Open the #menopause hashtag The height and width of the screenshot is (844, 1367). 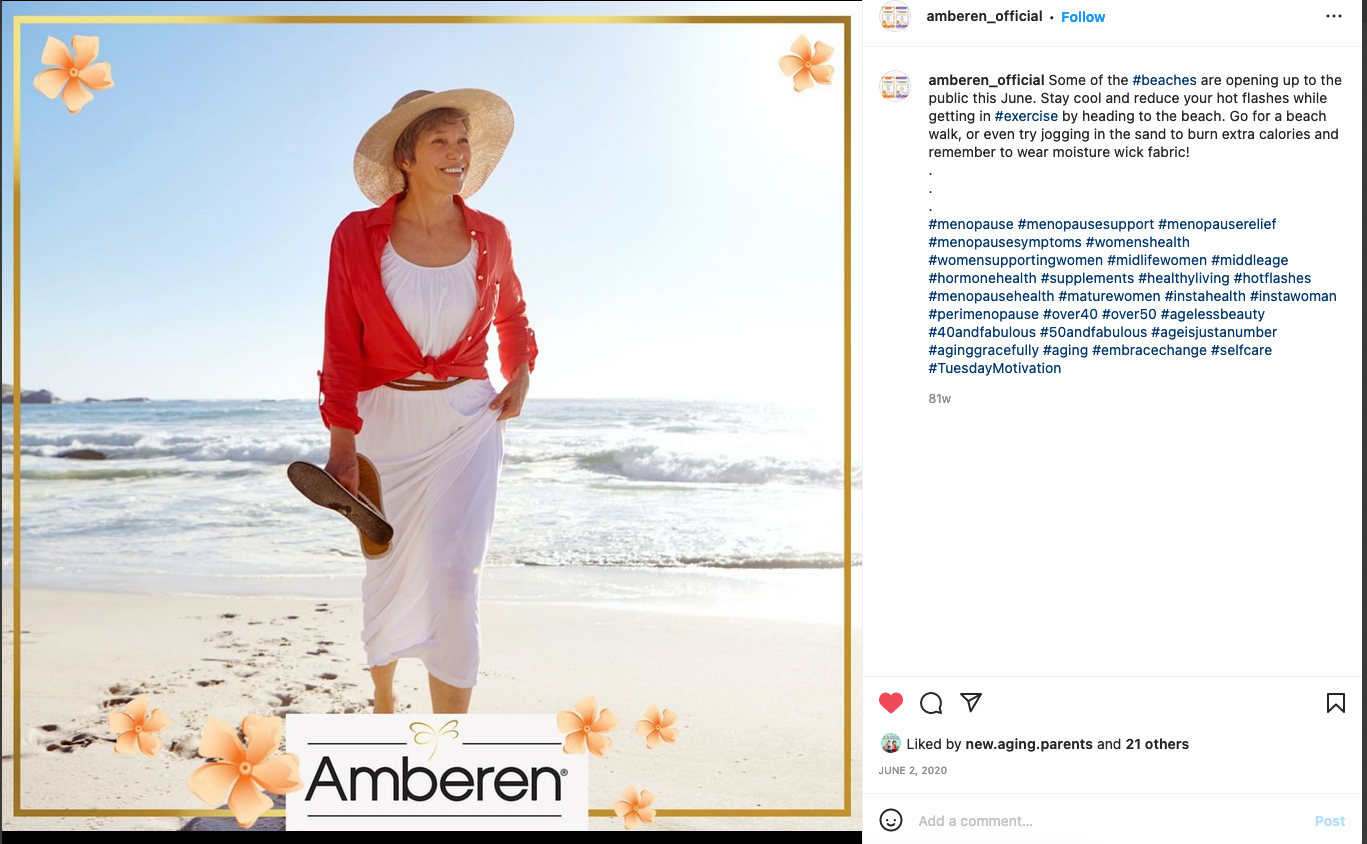971,224
